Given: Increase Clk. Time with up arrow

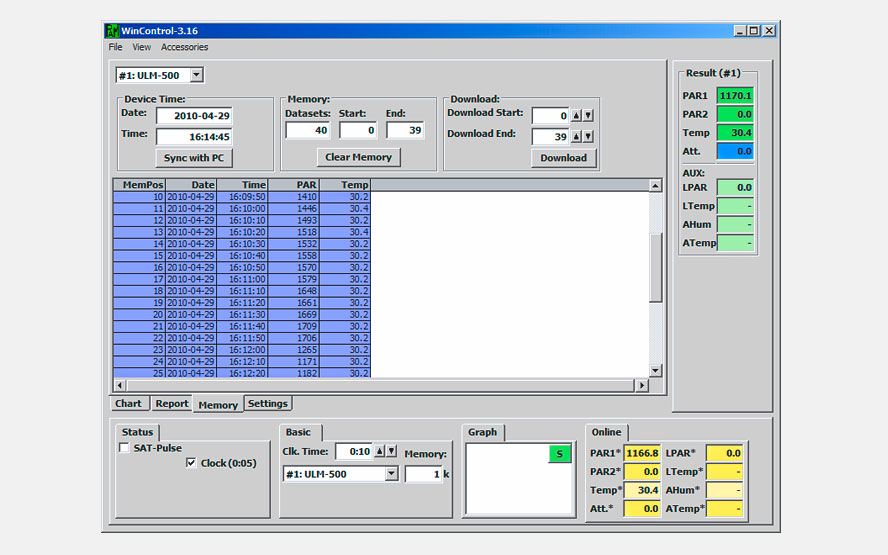Looking at the screenshot, I should pyautogui.click(x=379, y=451).
